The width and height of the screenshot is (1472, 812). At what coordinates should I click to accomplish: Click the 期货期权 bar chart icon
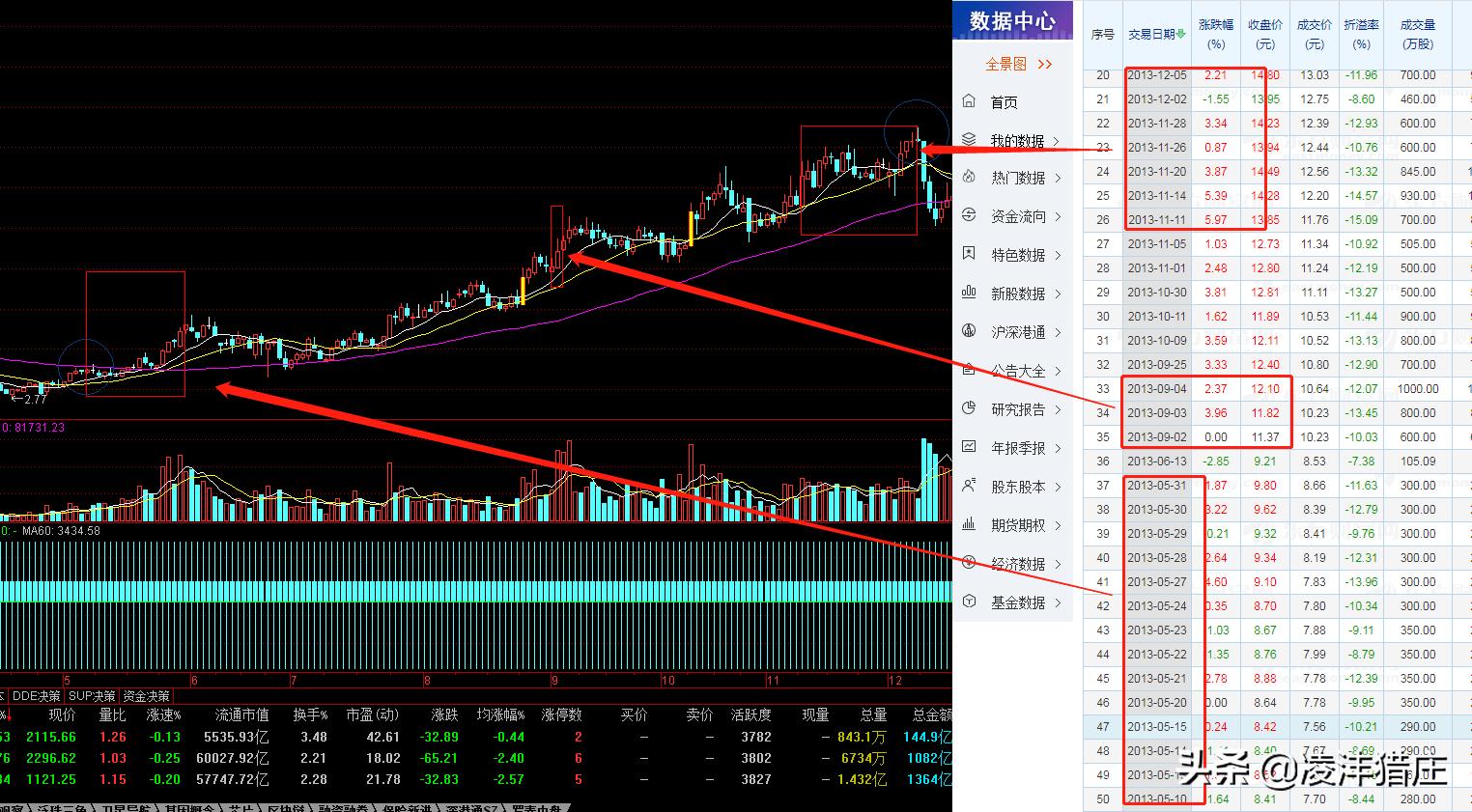click(970, 524)
